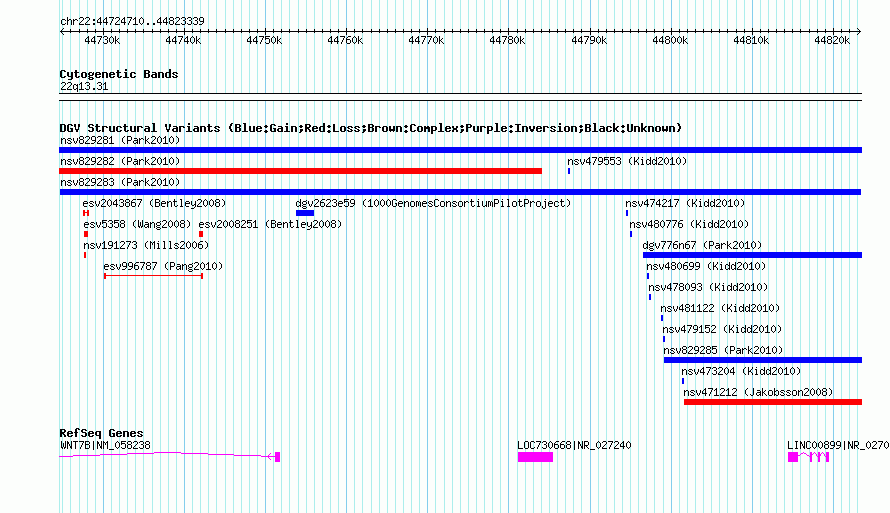This screenshot has height=513, width=890.
Task: Click the esv2043867 (Bentley2008) label
Action: coord(154,203)
